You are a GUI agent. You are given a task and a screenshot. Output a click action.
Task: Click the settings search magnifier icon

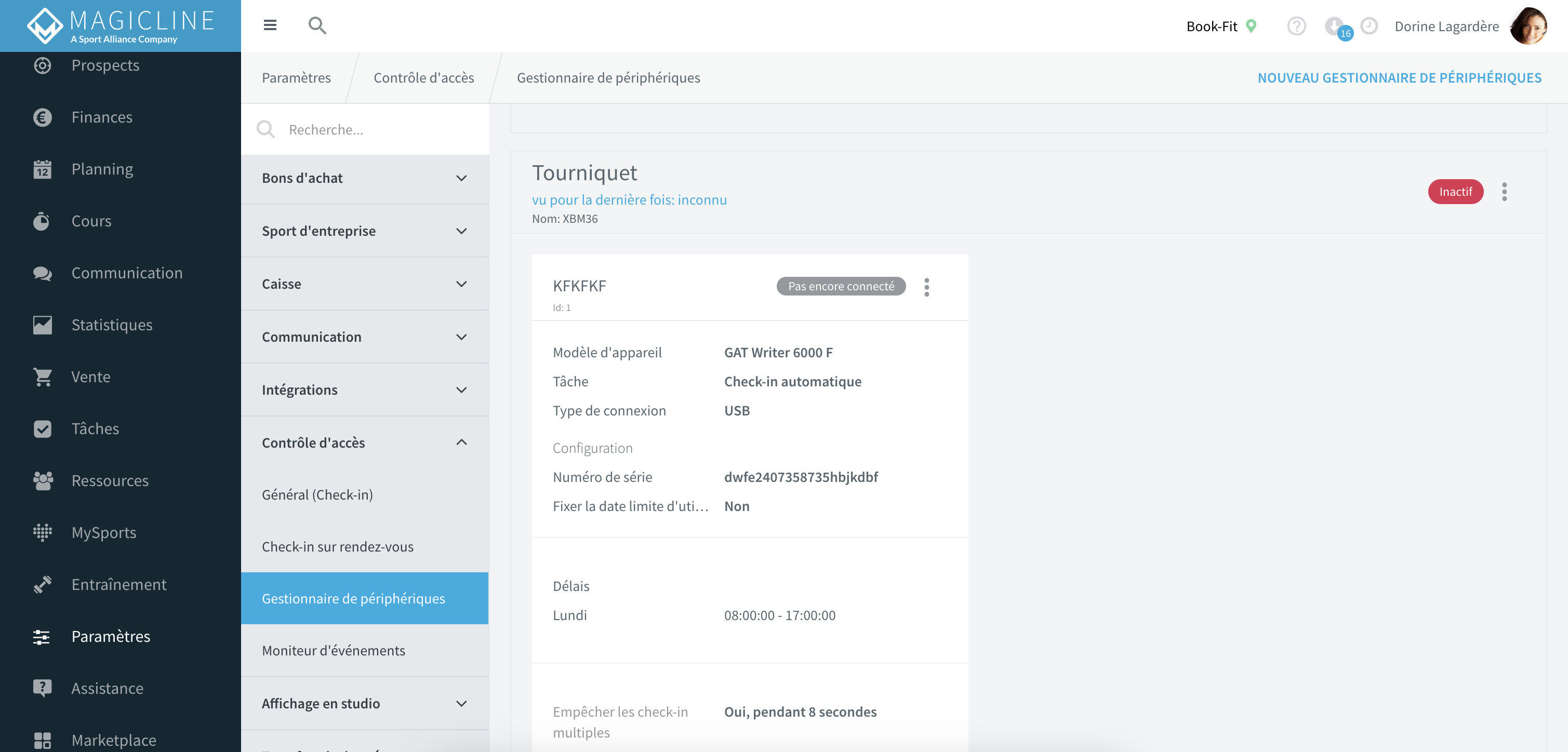click(x=265, y=129)
